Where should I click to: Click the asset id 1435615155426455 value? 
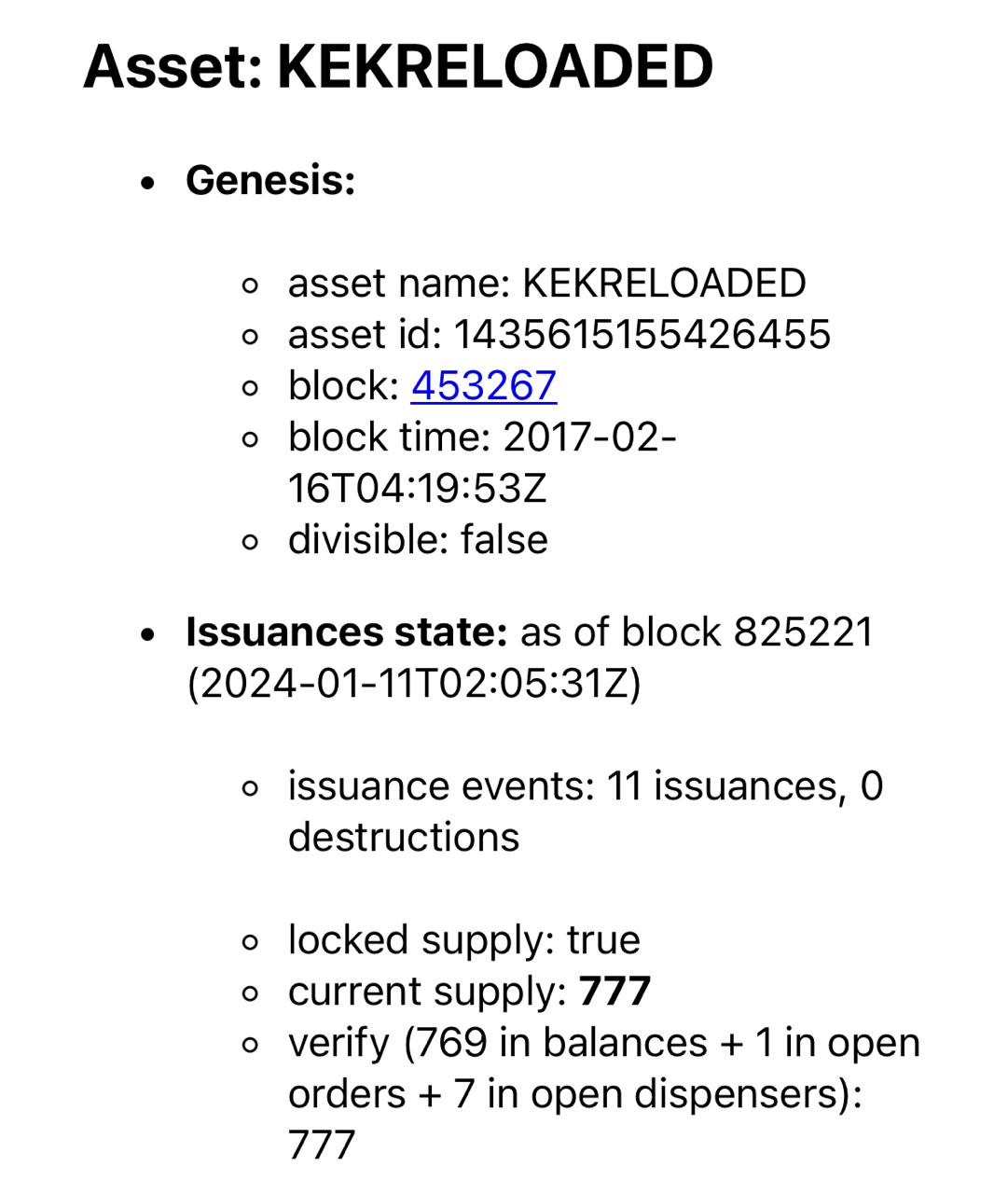click(x=642, y=334)
